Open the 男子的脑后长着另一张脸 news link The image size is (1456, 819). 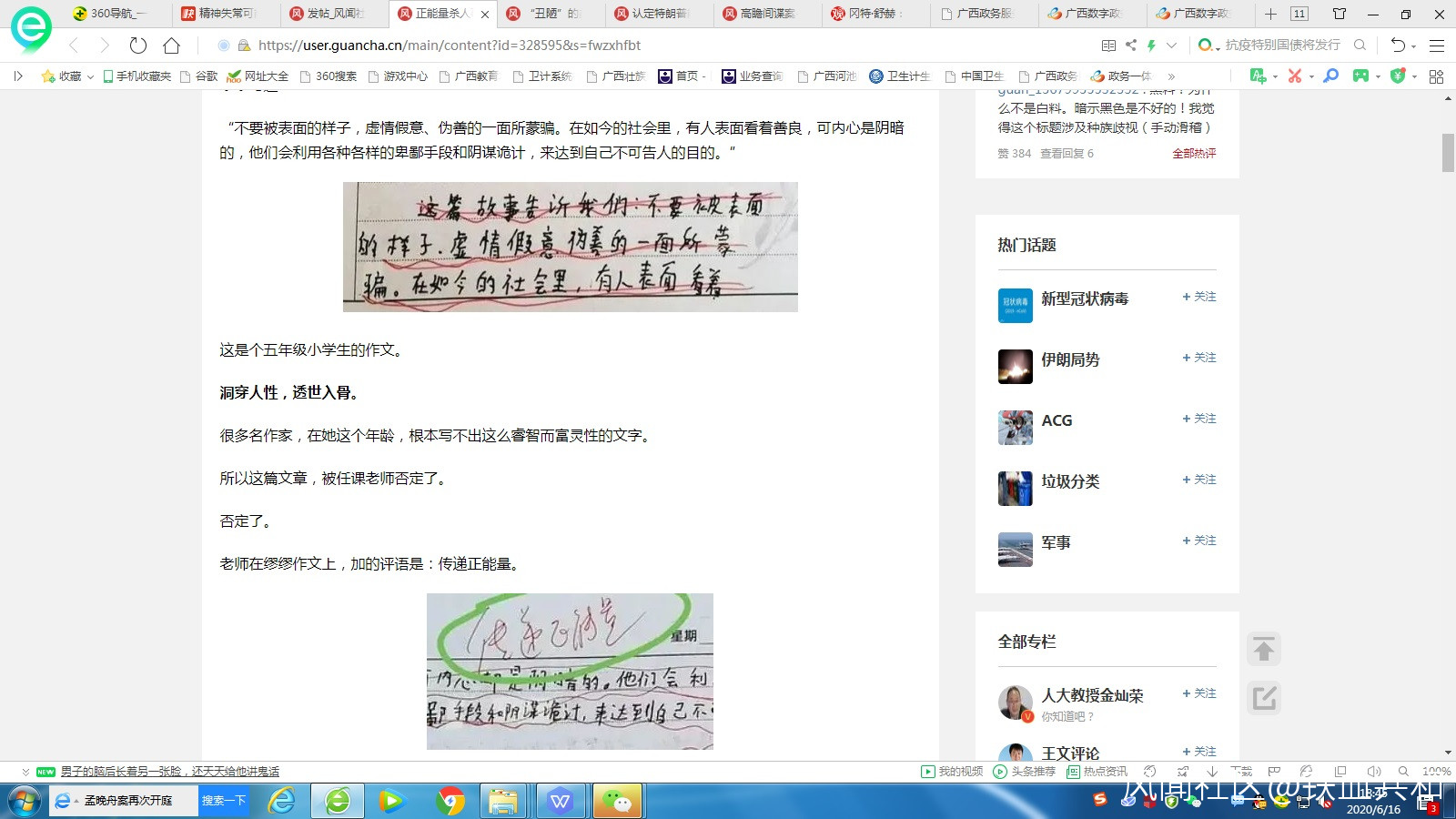coord(170,772)
